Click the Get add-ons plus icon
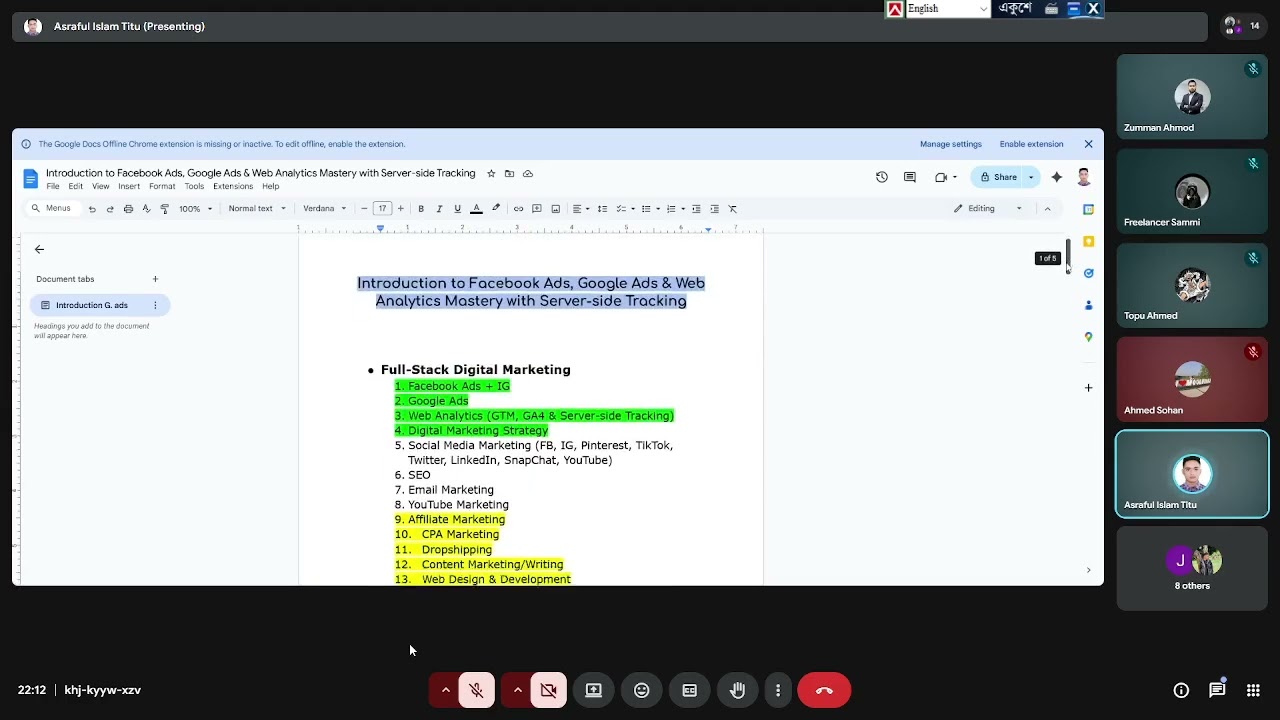Viewport: 1280px width, 720px height. [x=1089, y=388]
